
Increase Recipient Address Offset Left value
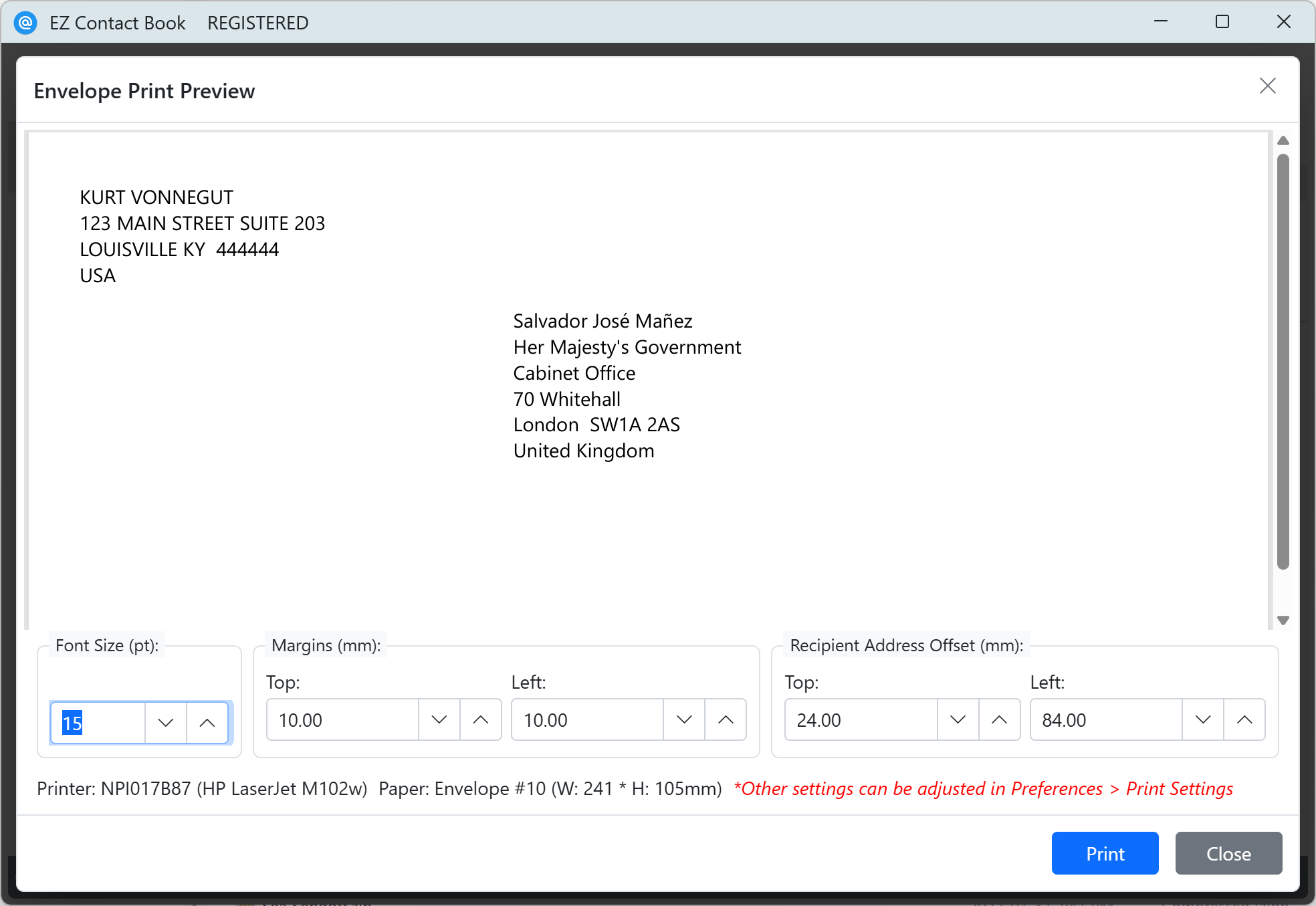tap(1244, 720)
